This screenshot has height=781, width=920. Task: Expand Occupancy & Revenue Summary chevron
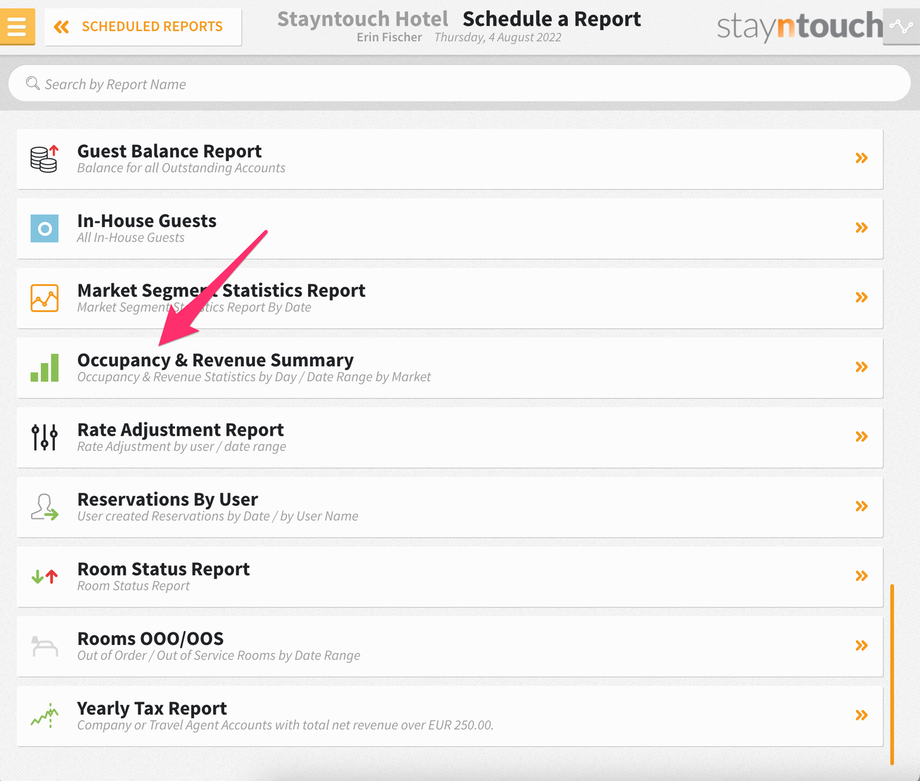[861, 367]
